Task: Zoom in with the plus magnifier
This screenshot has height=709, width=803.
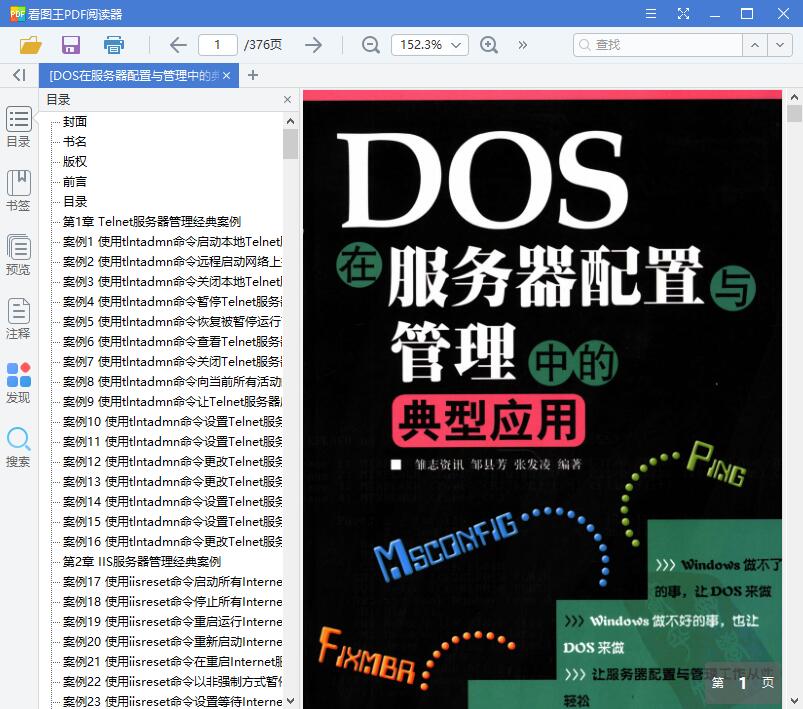Action: pos(489,45)
